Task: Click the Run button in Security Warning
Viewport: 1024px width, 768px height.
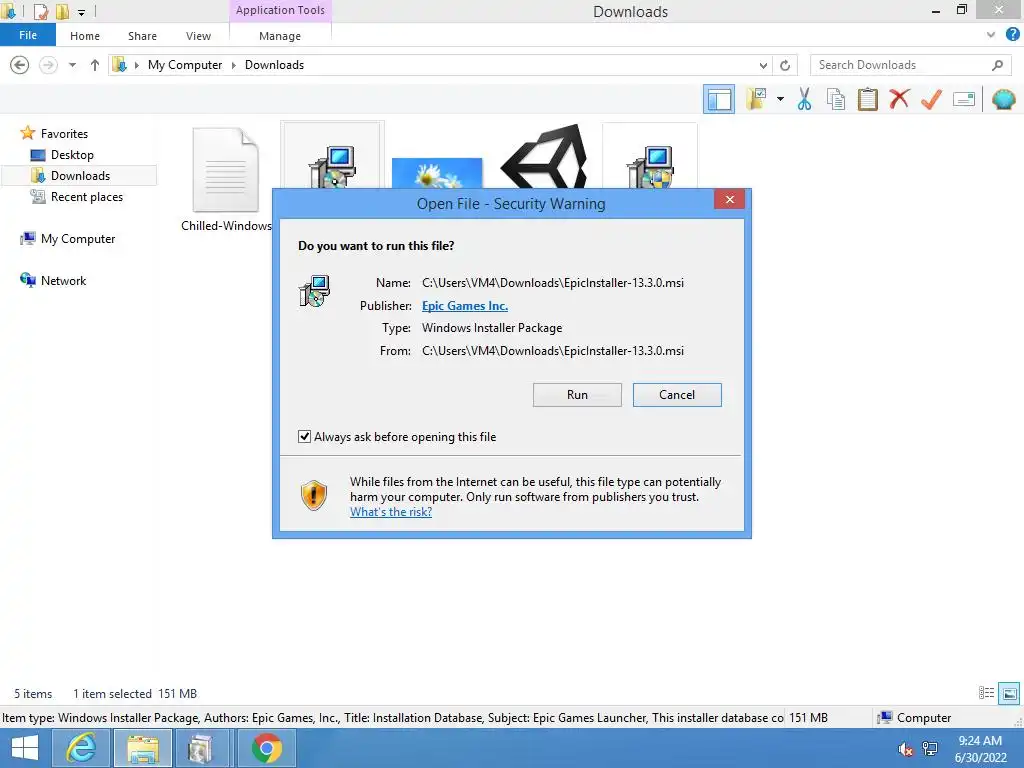Action: point(577,394)
